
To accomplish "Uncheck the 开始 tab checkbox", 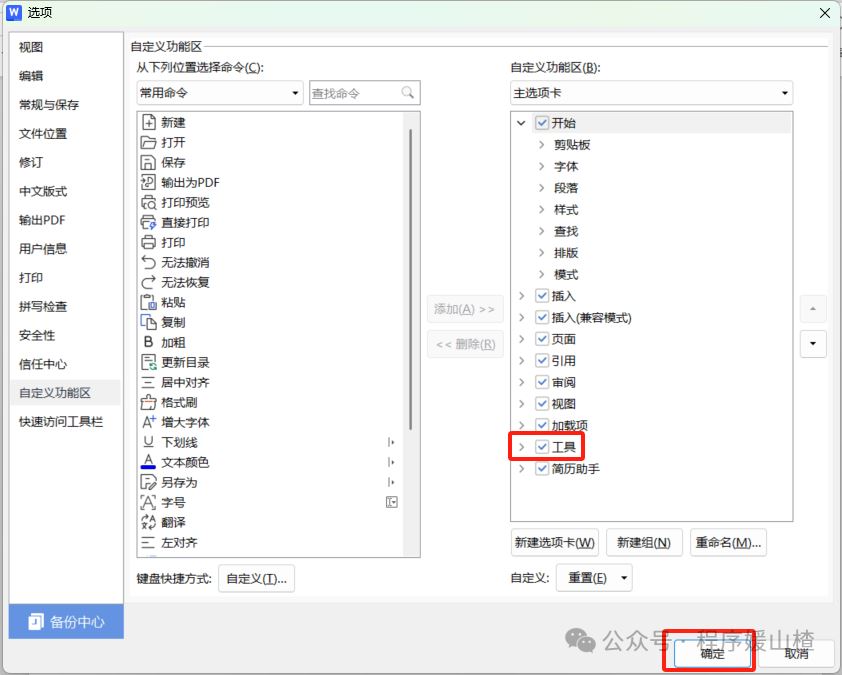I will coord(542,123).
